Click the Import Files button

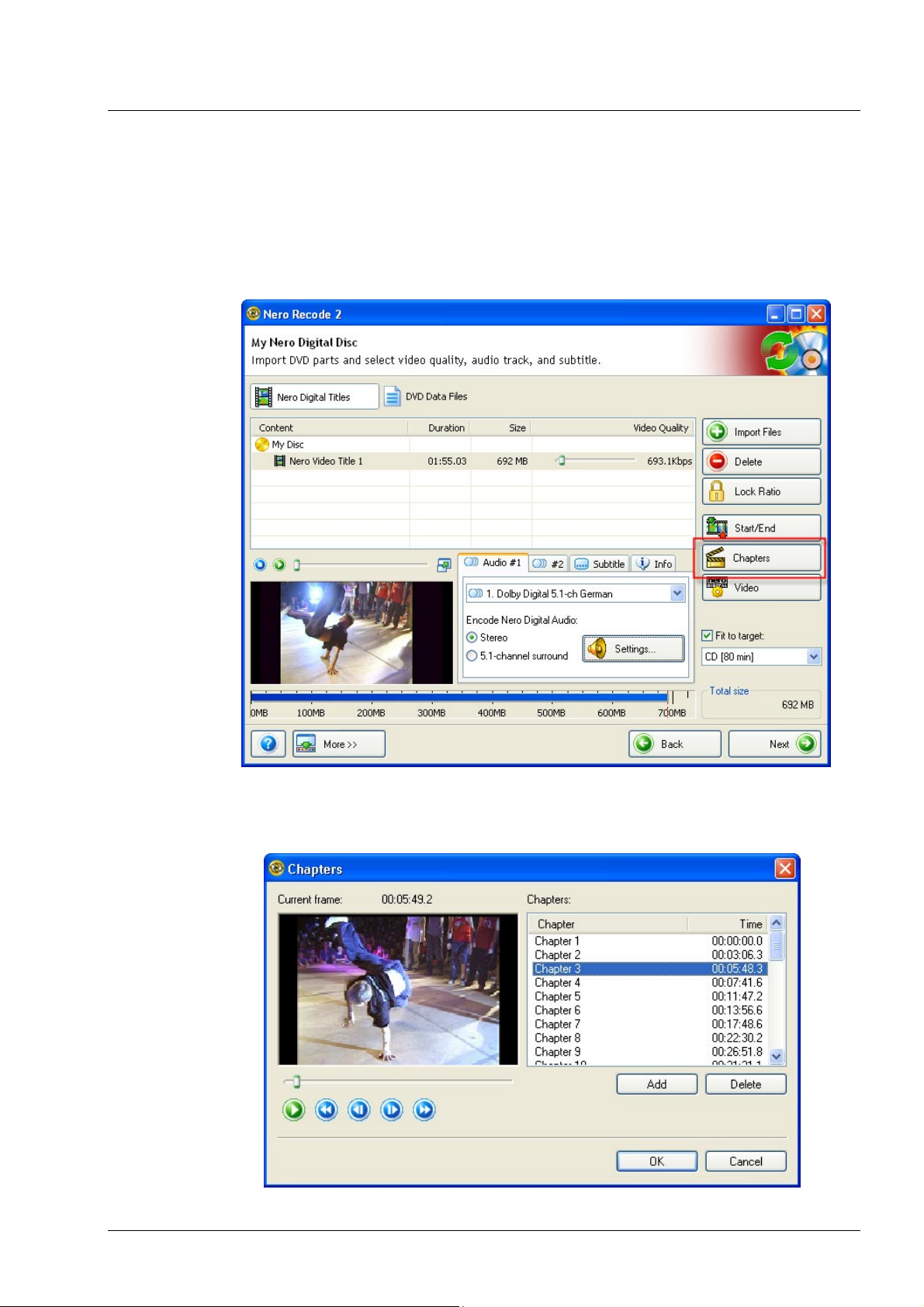[761, 432]
